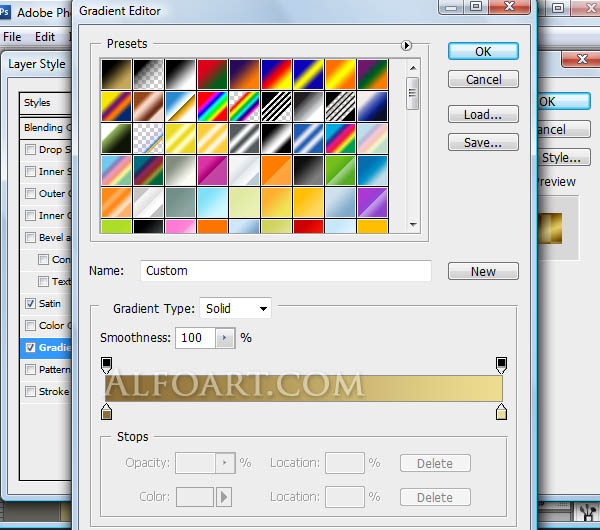This screenshot has height=530, width=600.
Task: Open the Gradient Type dropdown
Action: 236,308
